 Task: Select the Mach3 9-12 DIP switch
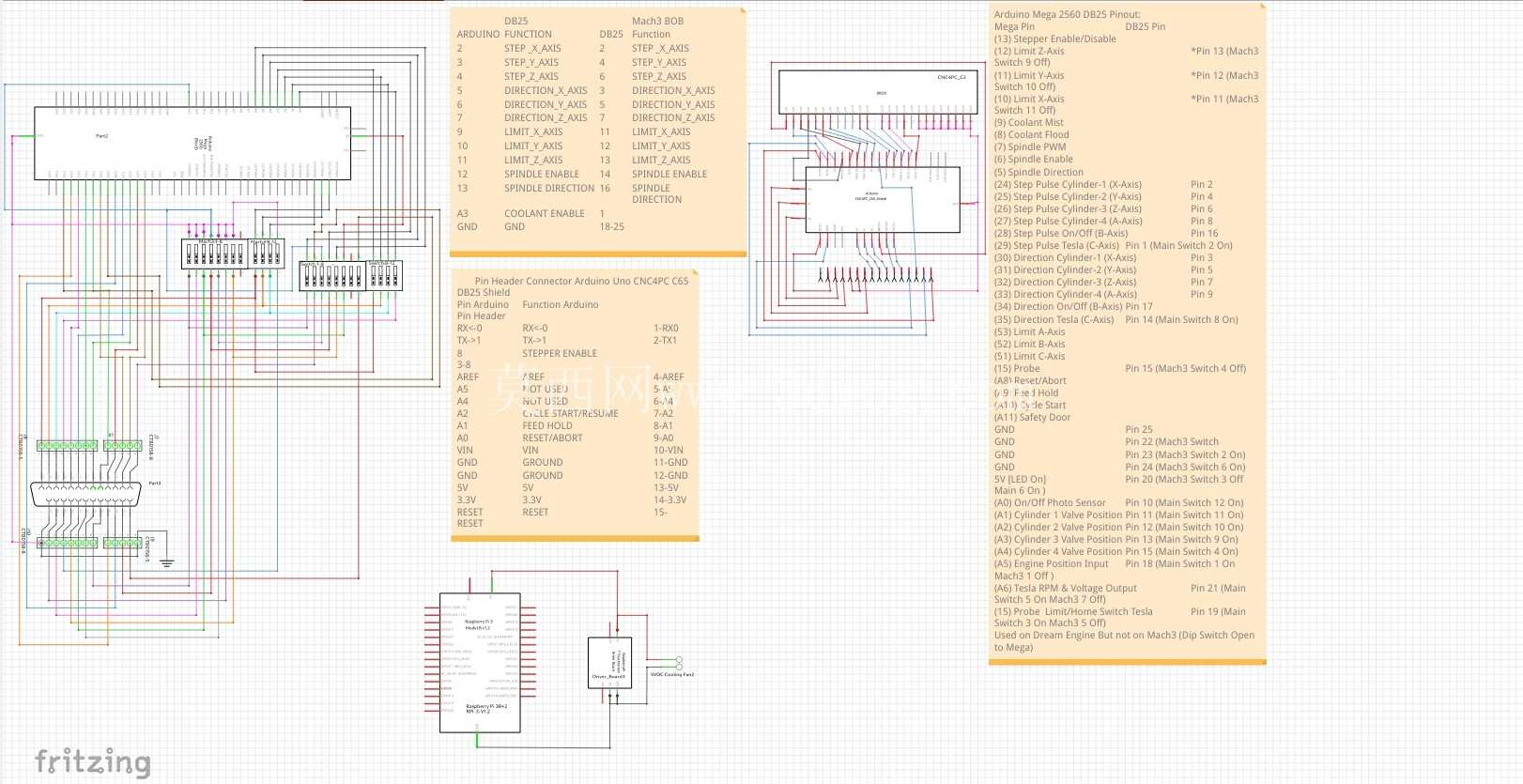[x=266, y=254]
